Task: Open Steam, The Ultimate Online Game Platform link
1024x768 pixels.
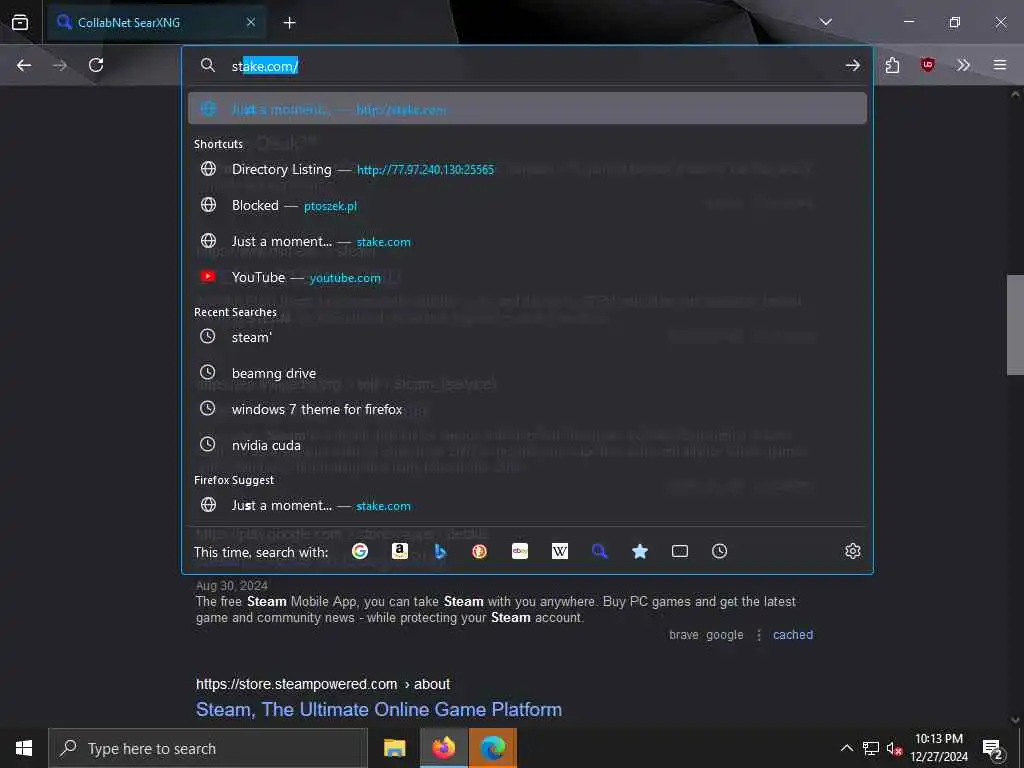Action: point(379,709)
